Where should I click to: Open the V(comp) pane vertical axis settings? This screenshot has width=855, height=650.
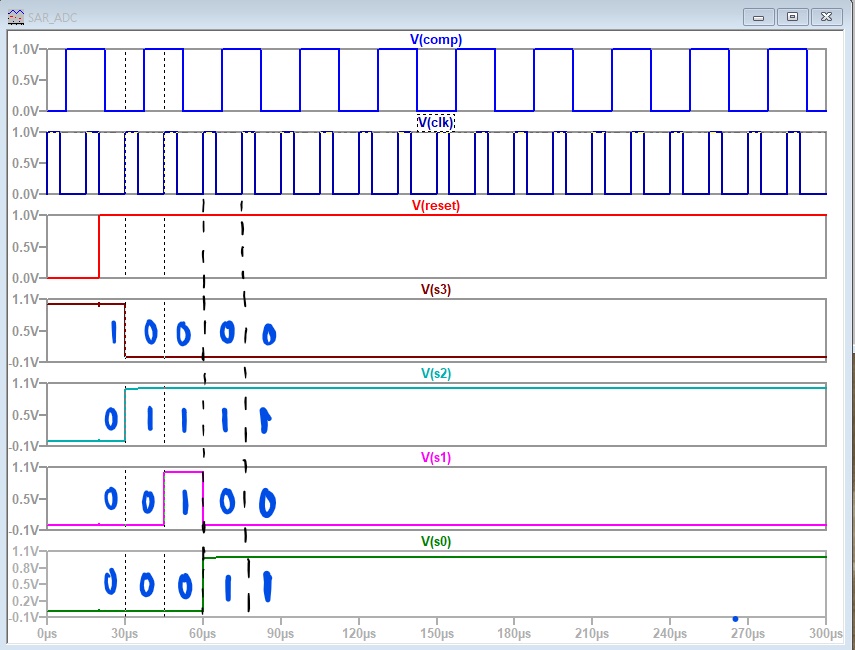tap(24, 80)
